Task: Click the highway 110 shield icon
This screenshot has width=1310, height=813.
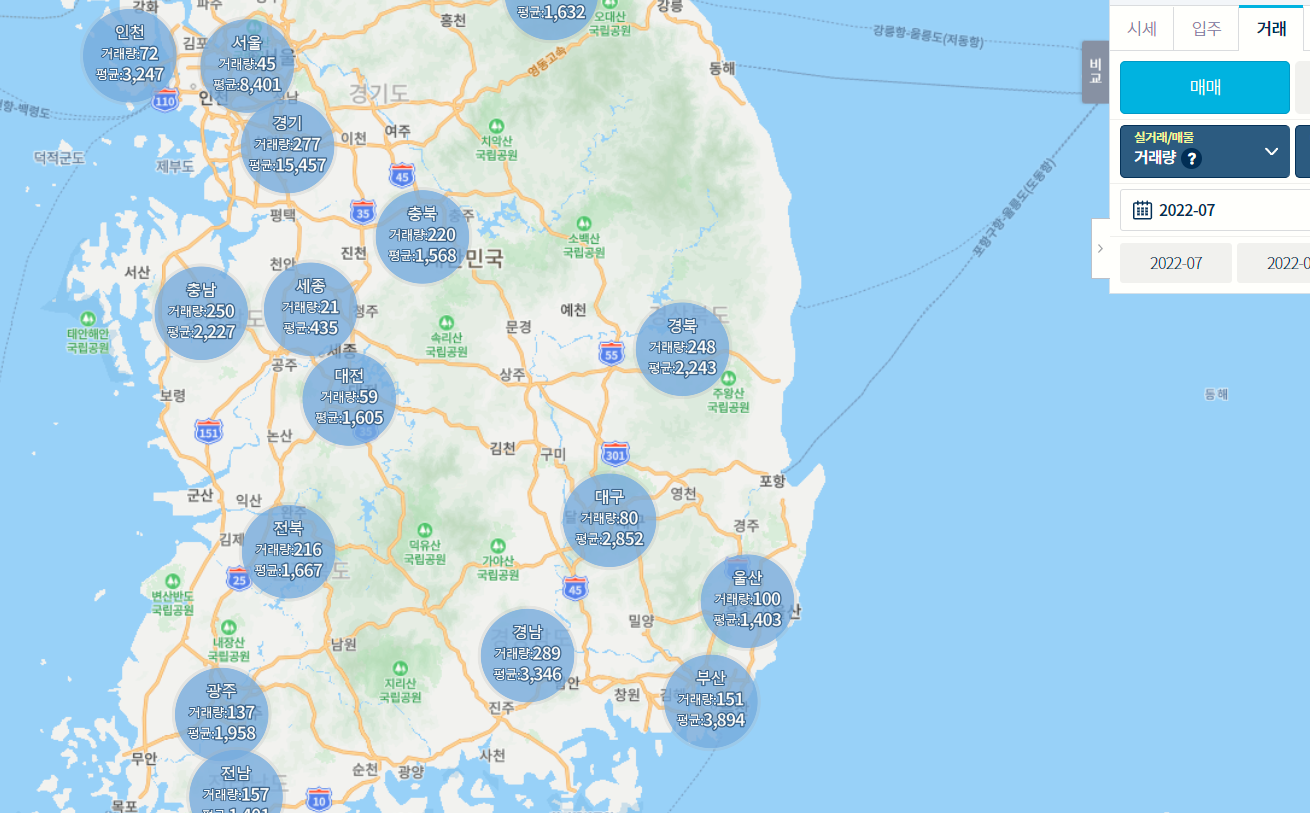Action: [165, 100]
